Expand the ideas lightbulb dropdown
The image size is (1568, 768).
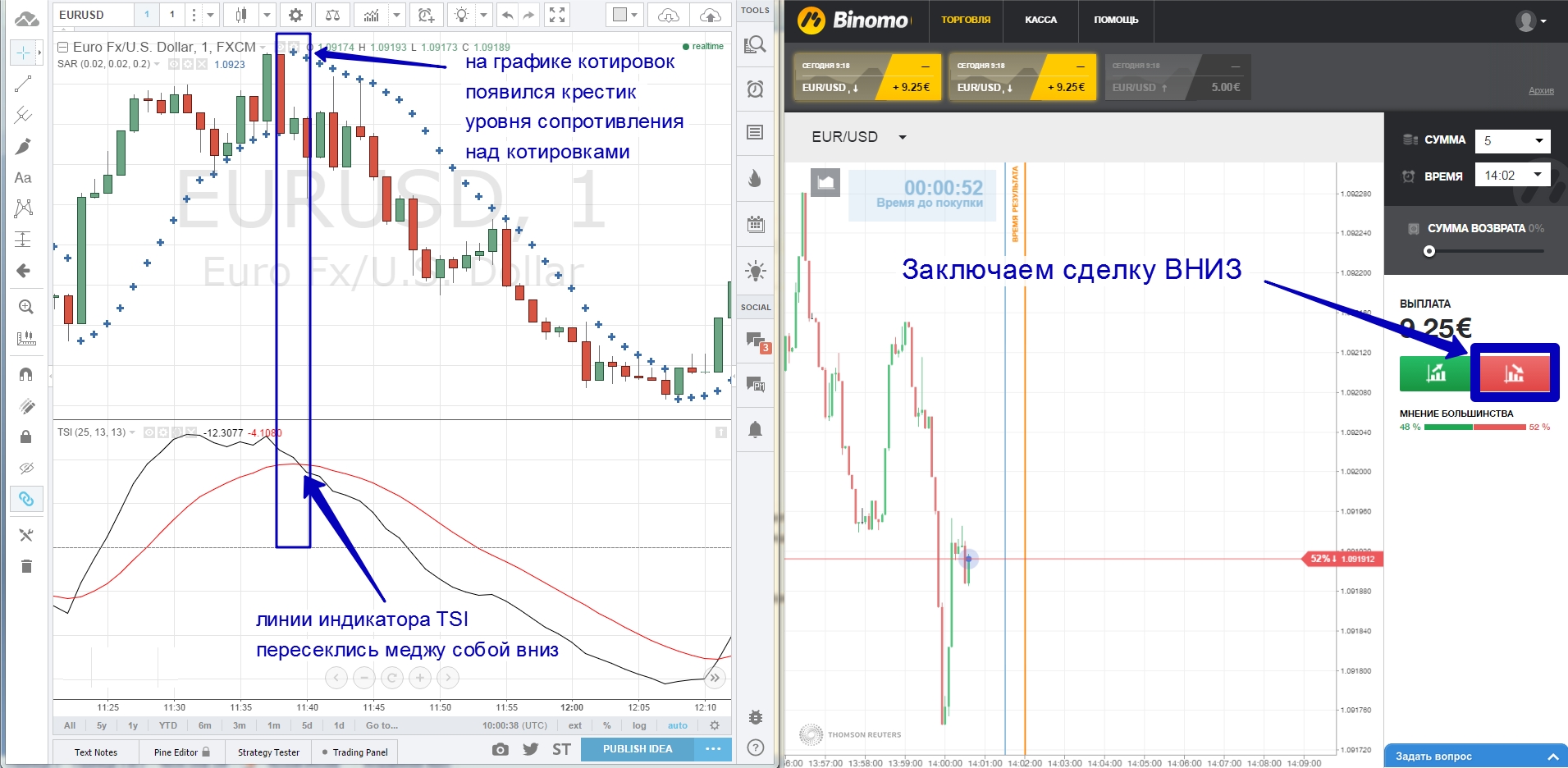(x=483, y=15)
